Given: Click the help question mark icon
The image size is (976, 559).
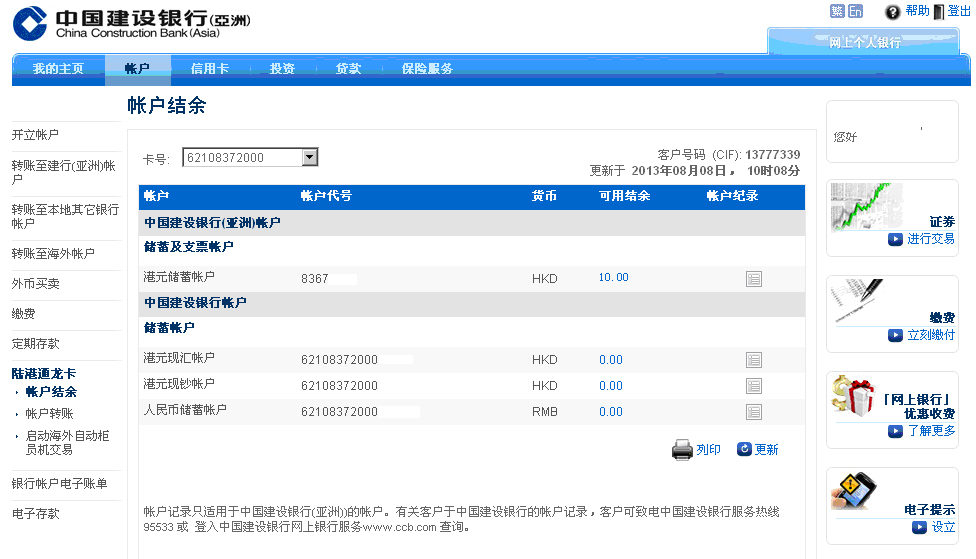Looking at the screenshot, I should pyautogui.click(x=893, y=12).
